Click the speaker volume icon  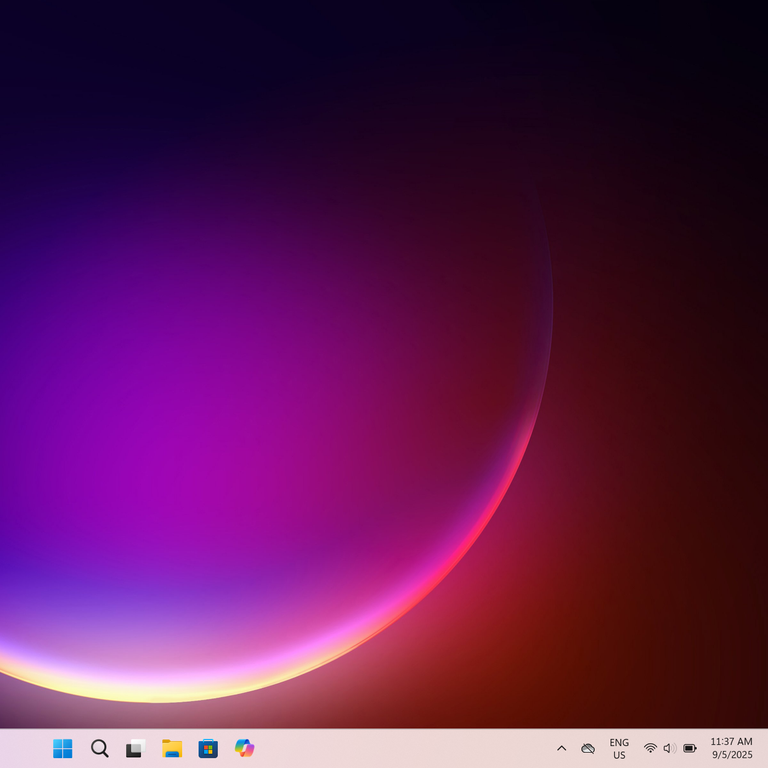click(x=669, y=748)
